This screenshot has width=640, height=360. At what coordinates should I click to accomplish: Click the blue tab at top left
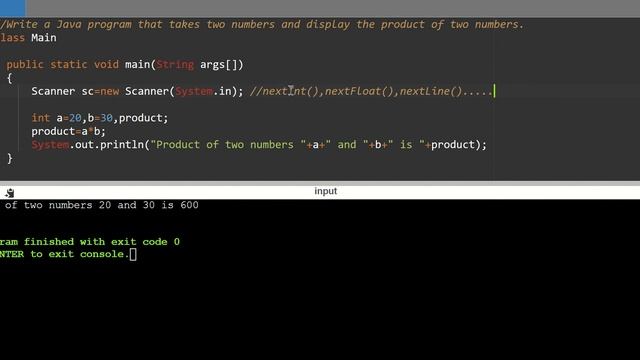coord(13,8)
